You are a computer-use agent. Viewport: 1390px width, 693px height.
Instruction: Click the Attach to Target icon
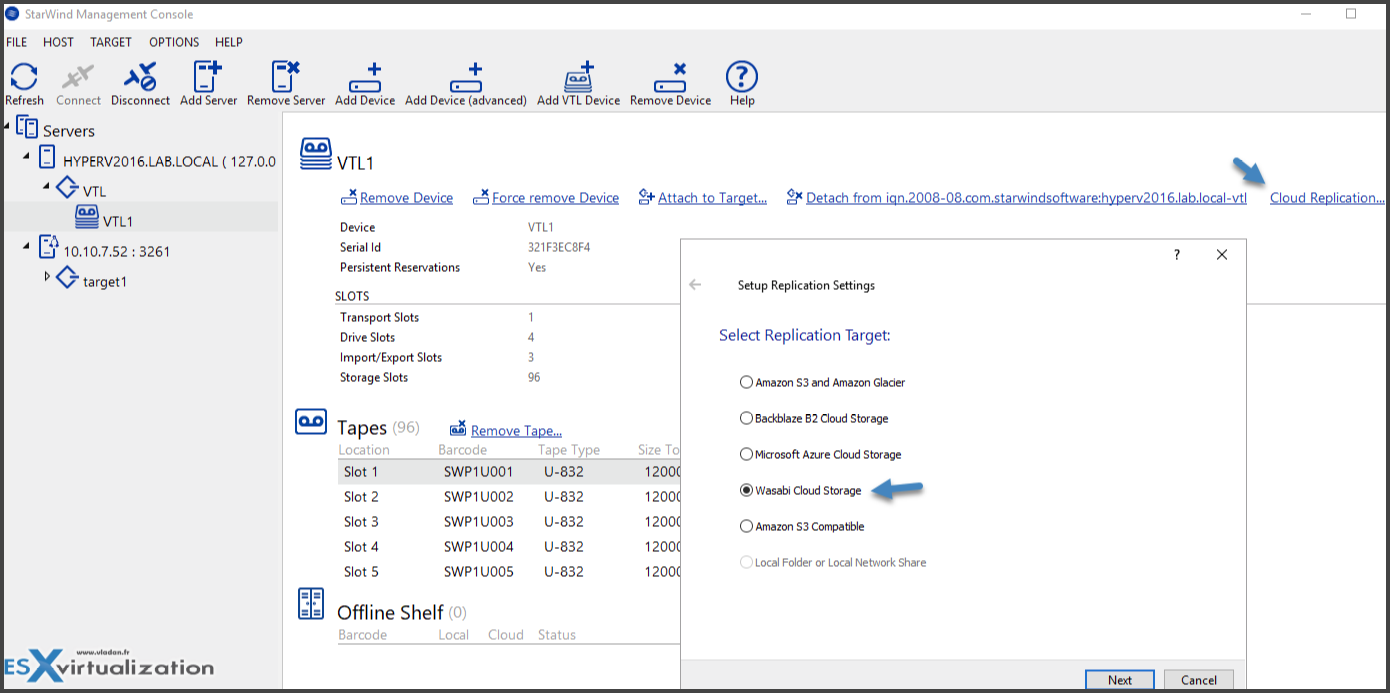(x=646, y=197)
